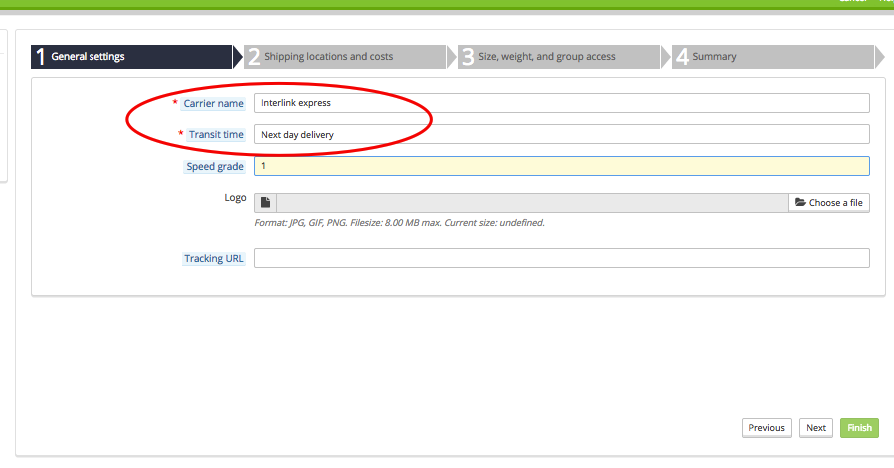This screenshot has width=894, height=468.
Task: Click the file document icon next to Logo
Action: pyautogui.click(x=266, y=203)
